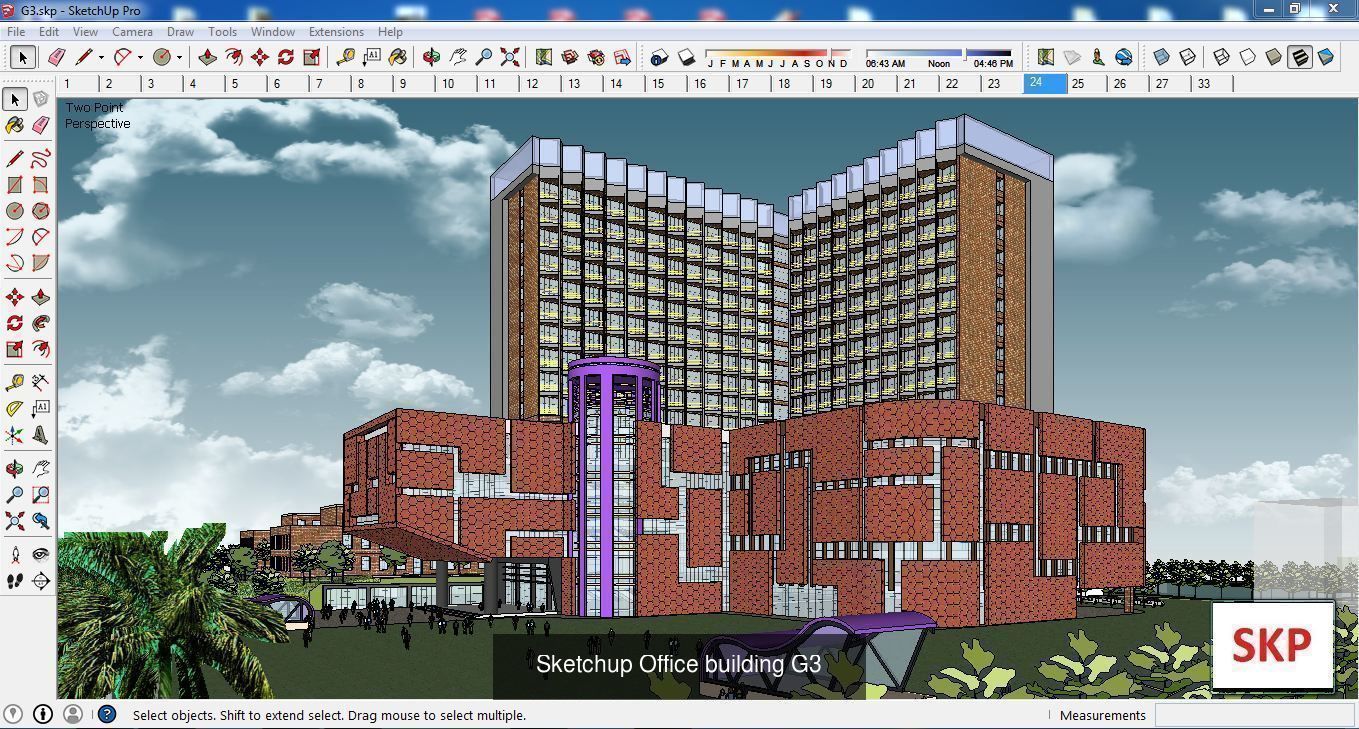Click Preview Model in Google Earth icon
This screenshot has height=729, width=1359.
(1124, 57)
